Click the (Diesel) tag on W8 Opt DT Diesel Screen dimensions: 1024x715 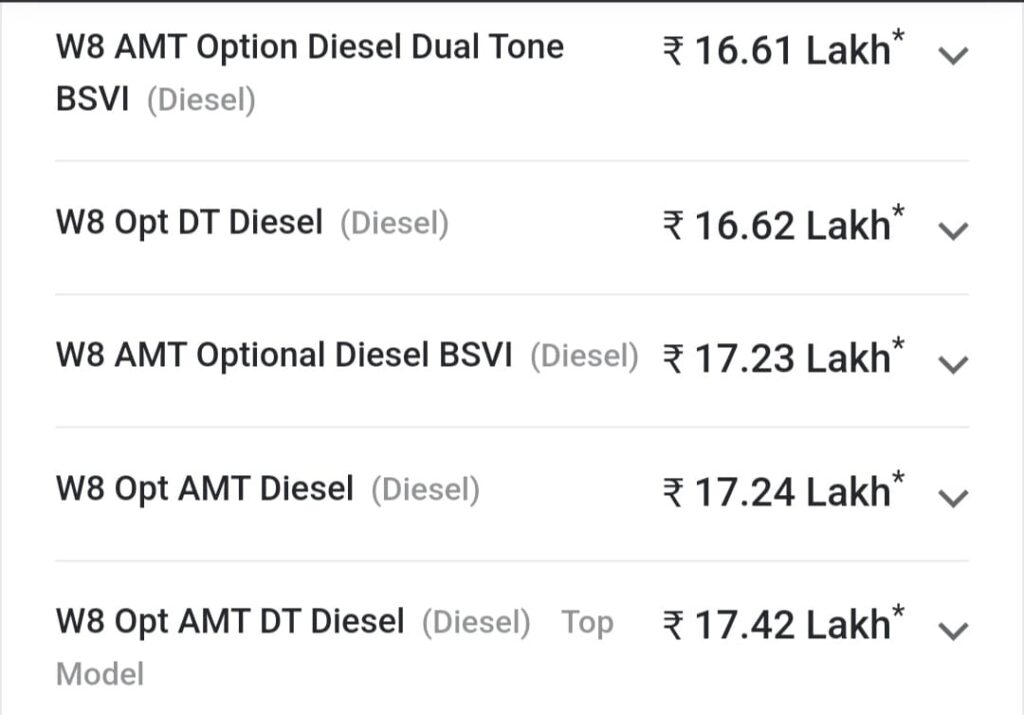(x=394, y=223)
